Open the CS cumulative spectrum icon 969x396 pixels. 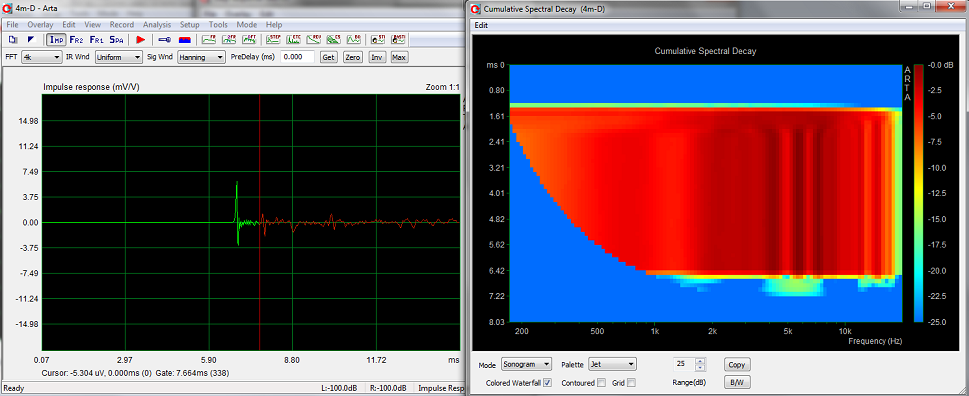coord(334,40)
